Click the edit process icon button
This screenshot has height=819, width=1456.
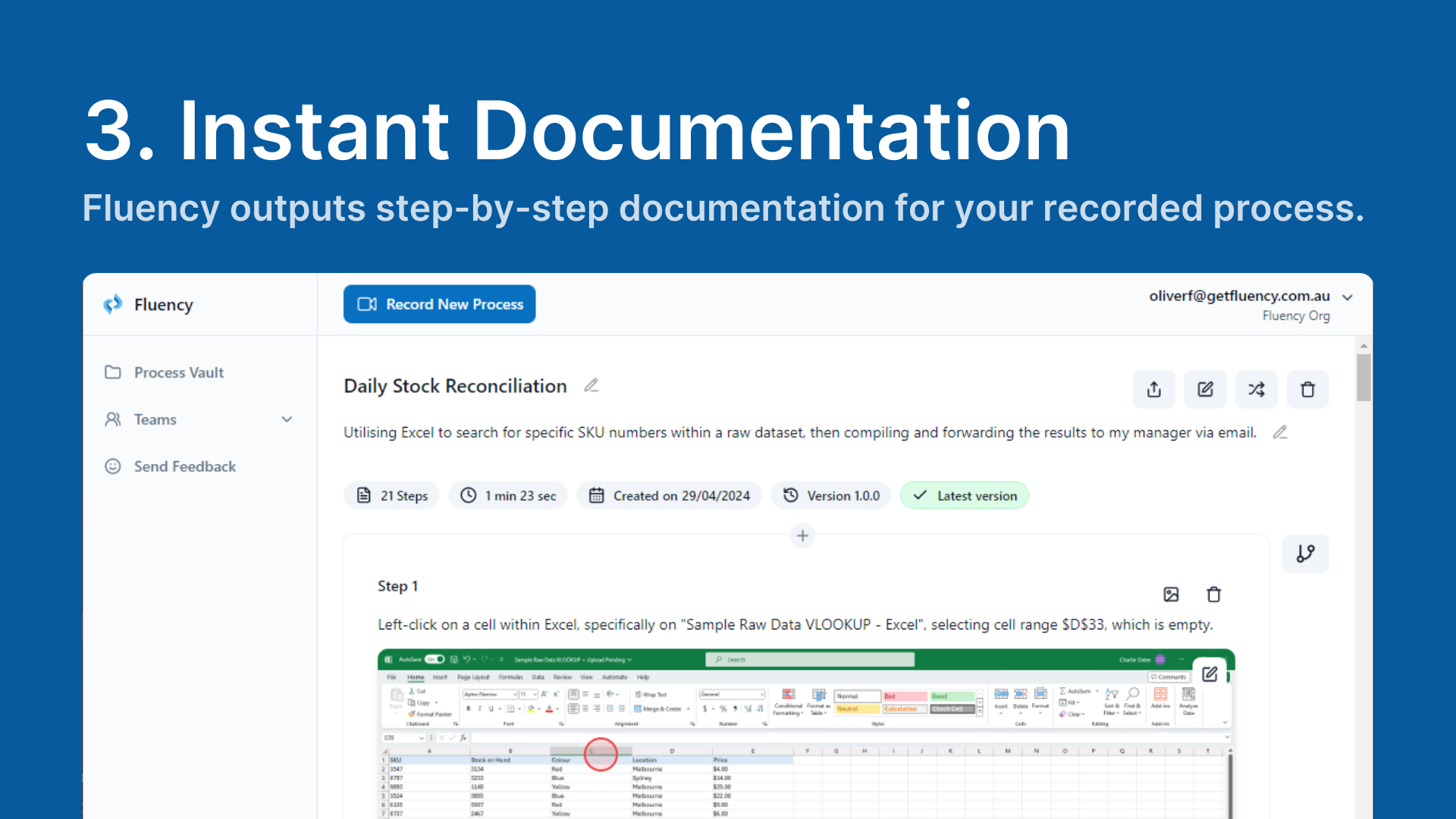click(1205, 390)
